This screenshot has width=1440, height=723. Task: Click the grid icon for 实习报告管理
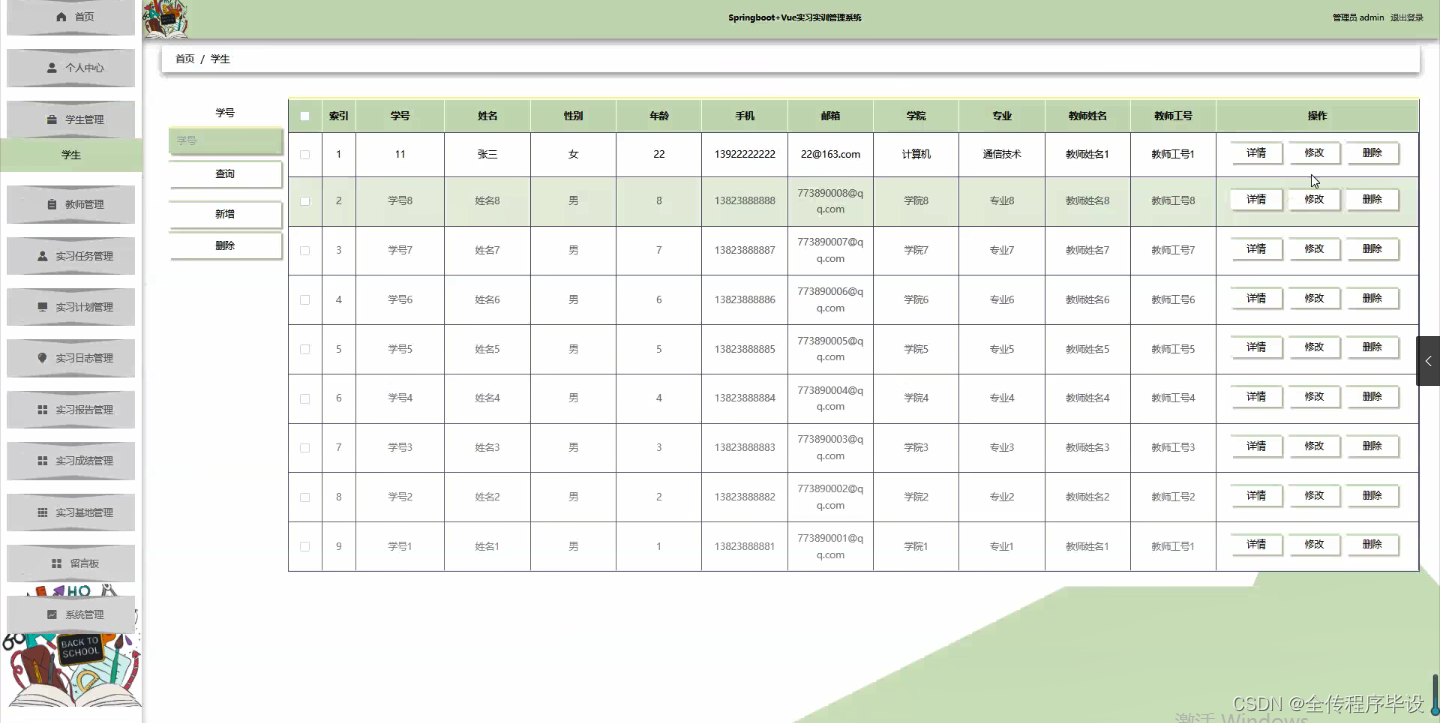coord(42,410)
